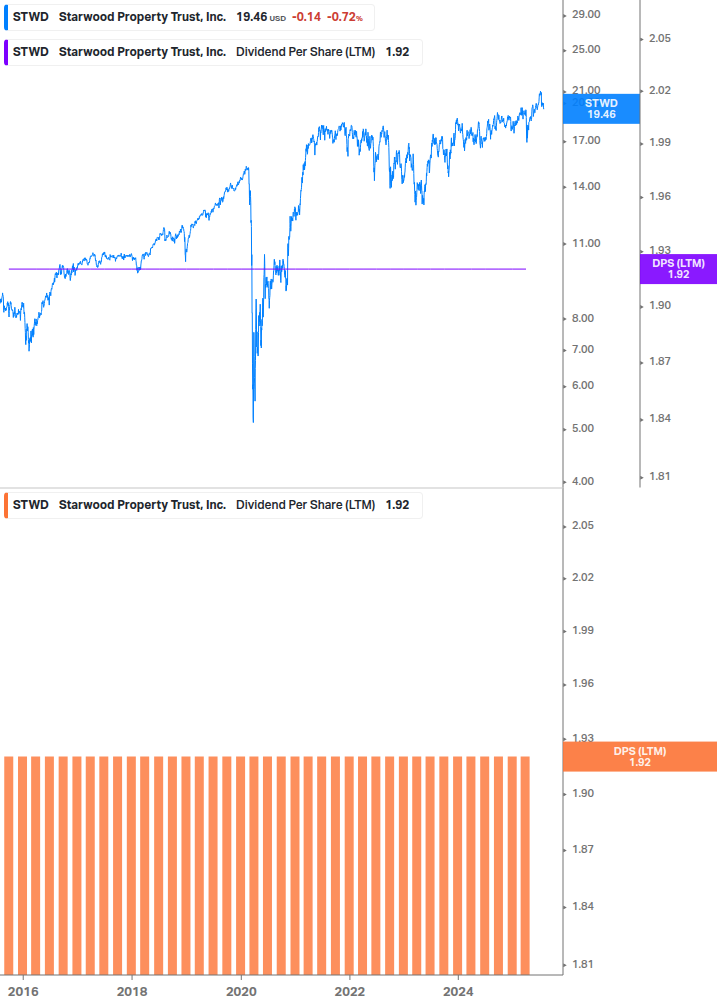Click the 6.00 price axis label
Screen dimensions: 717x1005
point(582,385)
